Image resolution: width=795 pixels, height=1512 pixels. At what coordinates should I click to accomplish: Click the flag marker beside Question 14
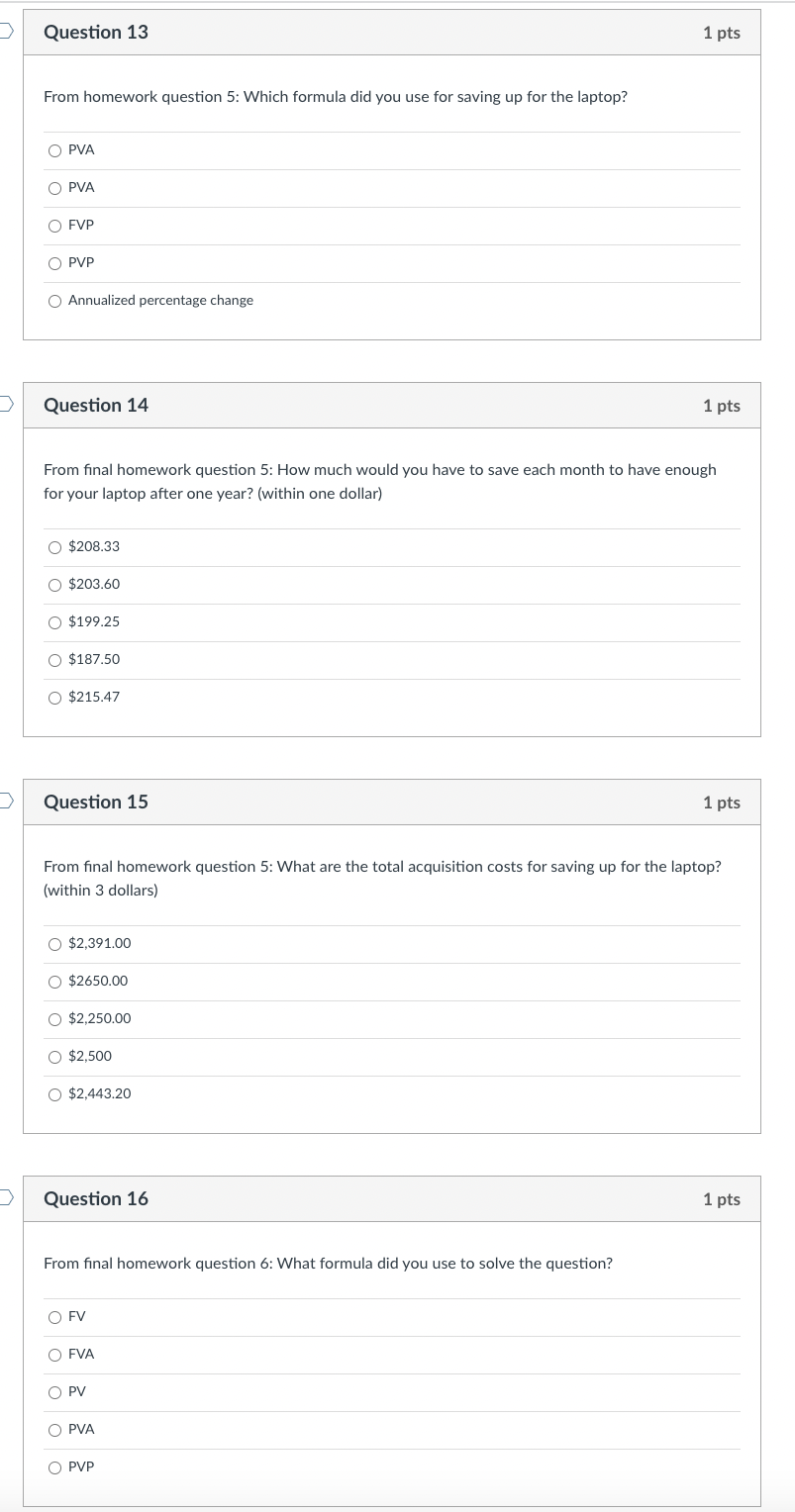click(4, 404)
